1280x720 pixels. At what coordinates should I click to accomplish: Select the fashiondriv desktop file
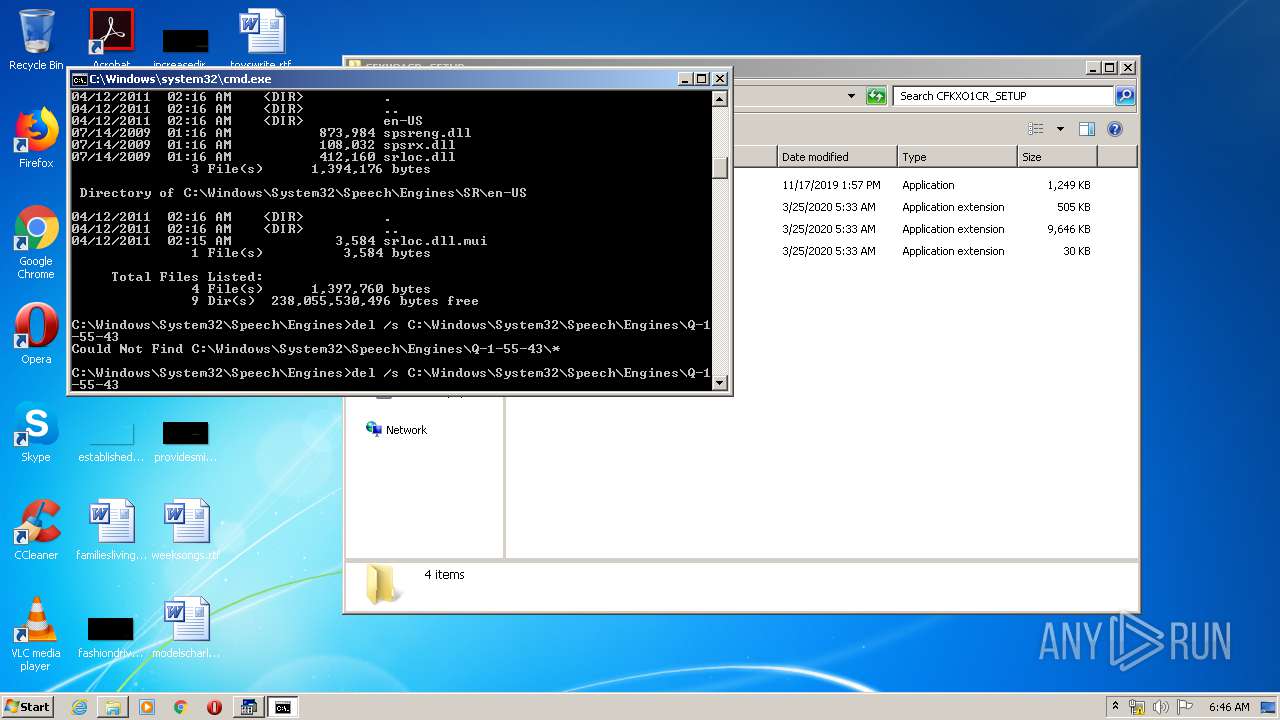point(111,636)
